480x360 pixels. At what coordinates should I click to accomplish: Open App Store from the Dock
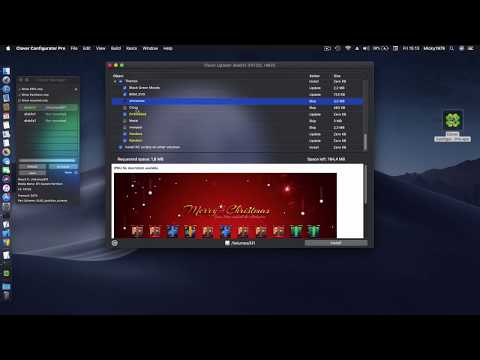[6, 197]
